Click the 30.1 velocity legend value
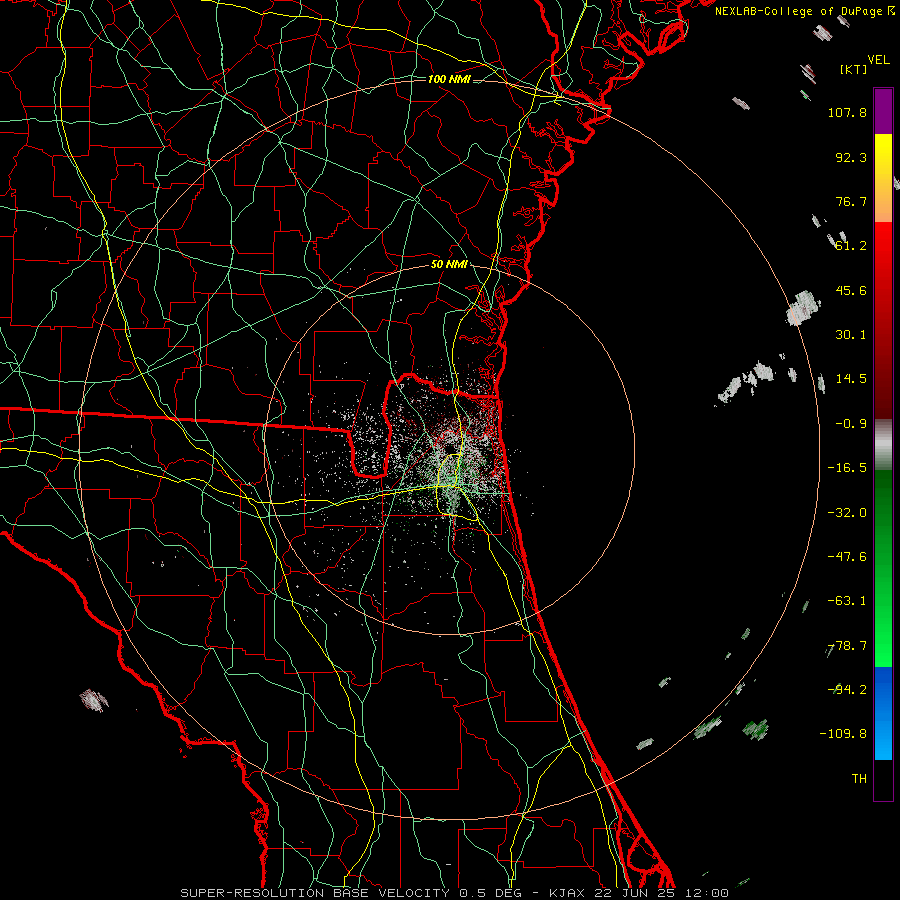 click(851, 335)
